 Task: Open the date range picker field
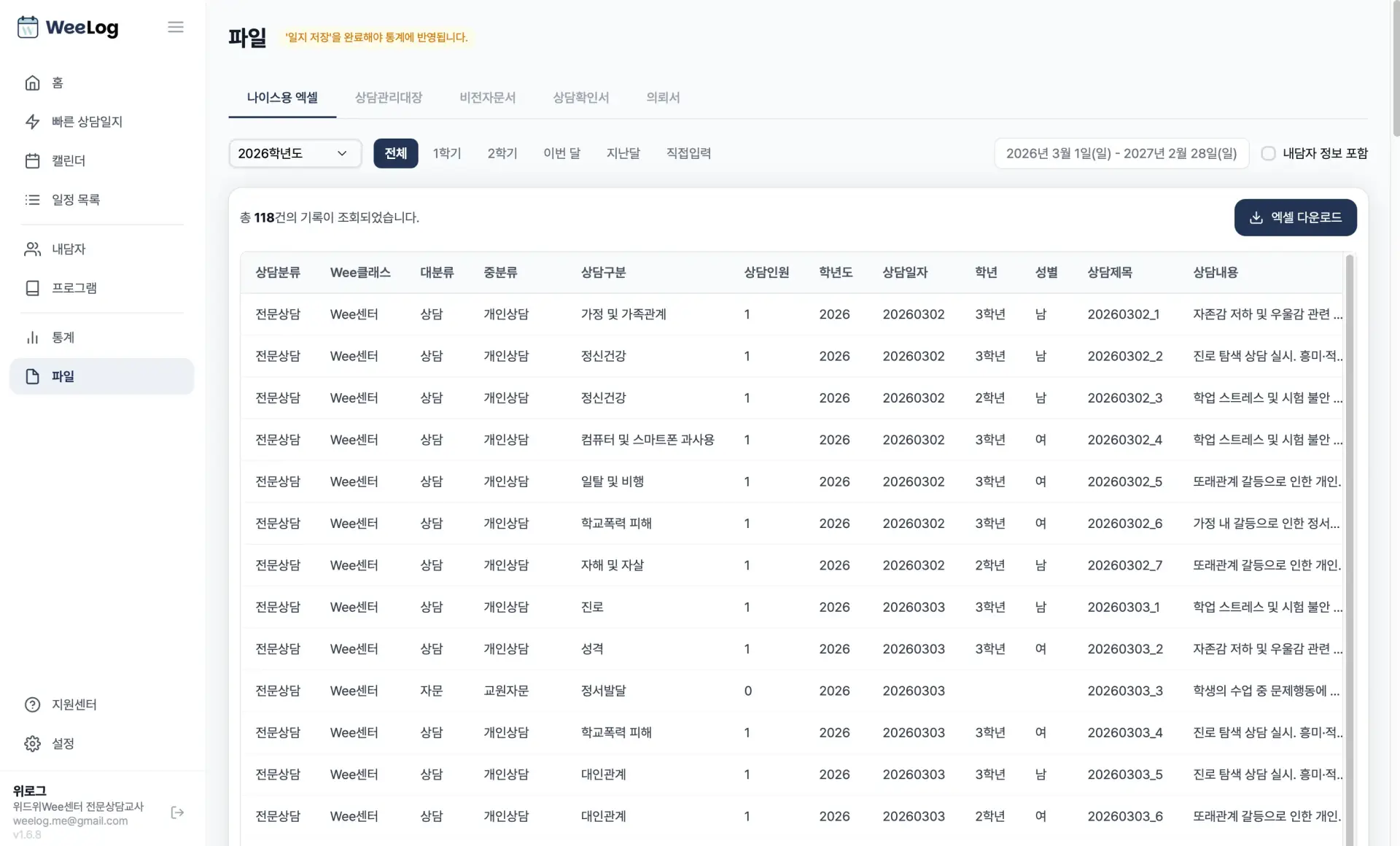1121,154
